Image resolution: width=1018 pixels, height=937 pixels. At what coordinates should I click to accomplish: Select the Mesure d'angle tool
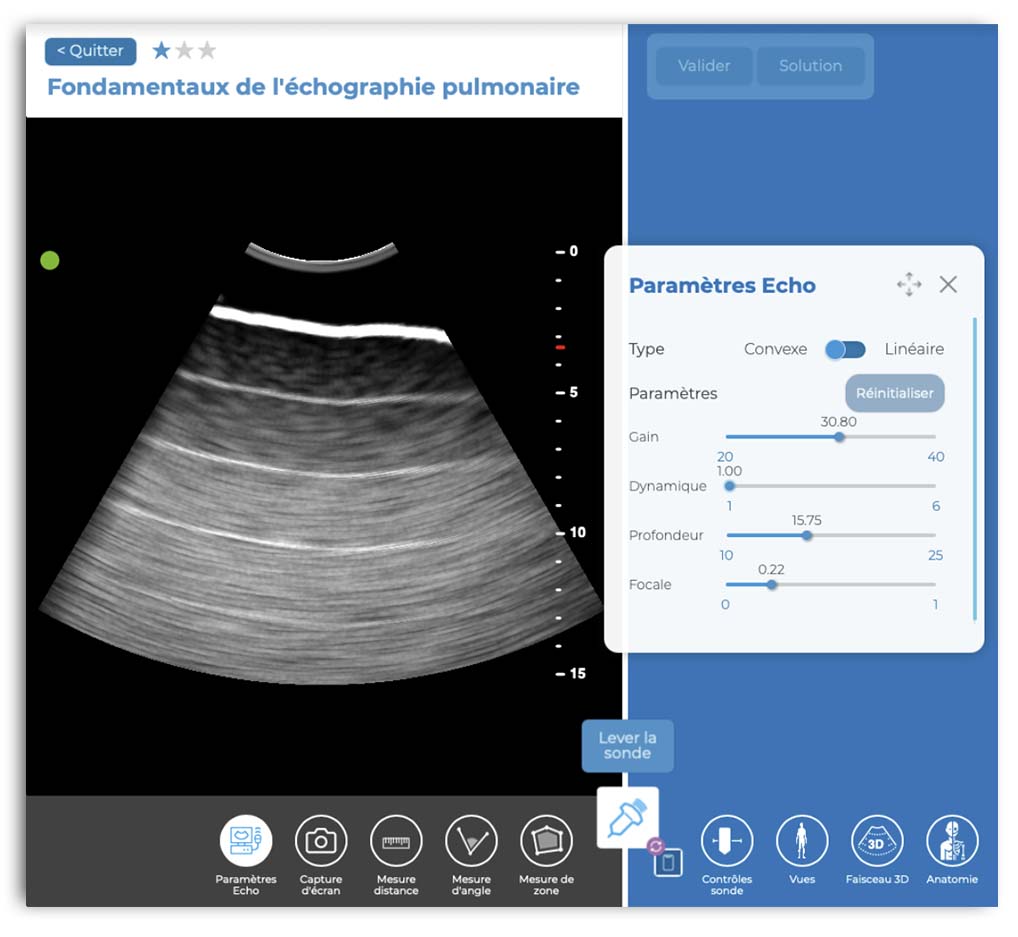click(x=471, y=841)
